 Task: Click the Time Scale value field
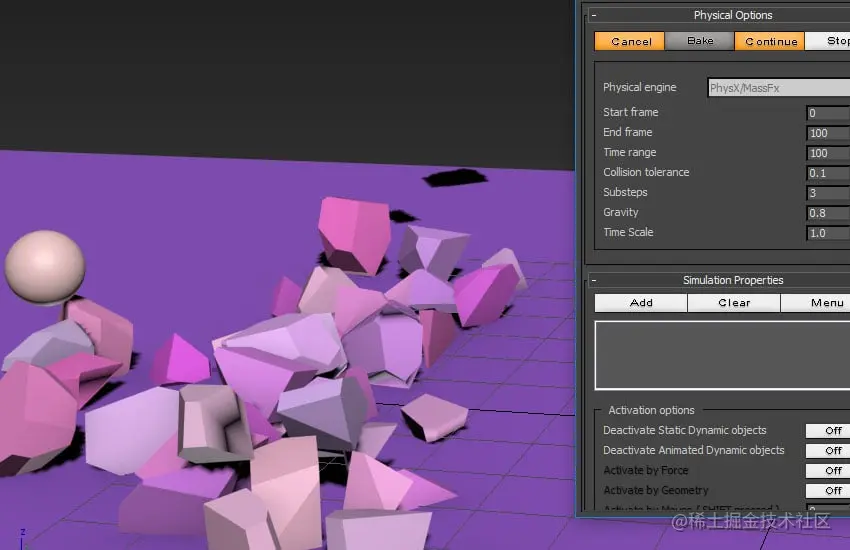pyautogui.click(x=828, y=233)
